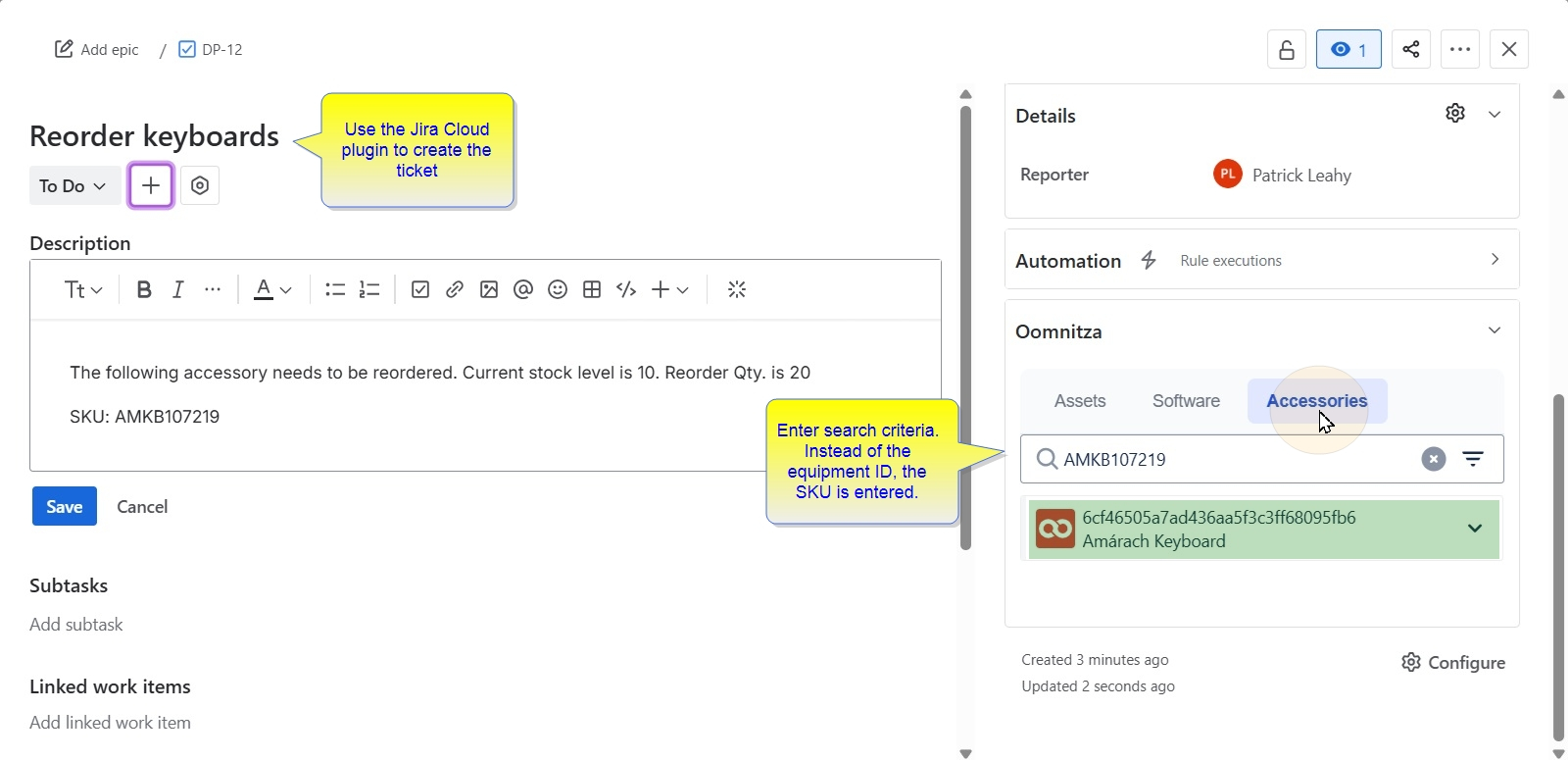Open the text color picker
The height and width of the screenshot is (760, 1568).
click(273, 289)
